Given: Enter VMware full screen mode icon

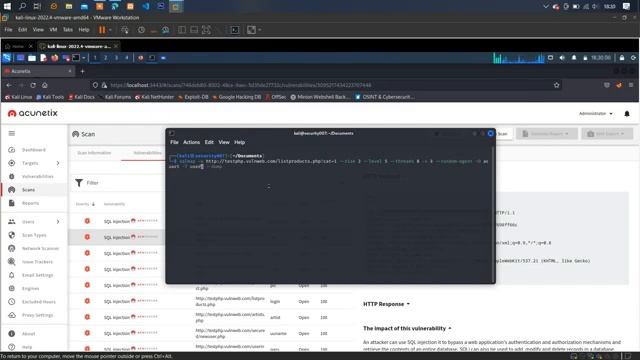Looking at the screenshot, I should (206, 30).
